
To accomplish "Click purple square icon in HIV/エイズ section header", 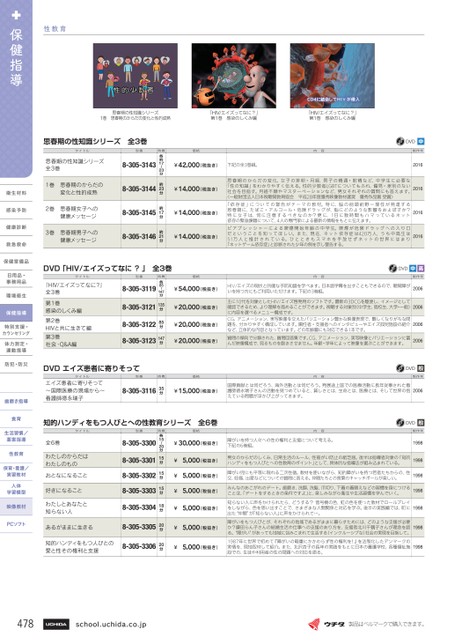I will (421, 268).
